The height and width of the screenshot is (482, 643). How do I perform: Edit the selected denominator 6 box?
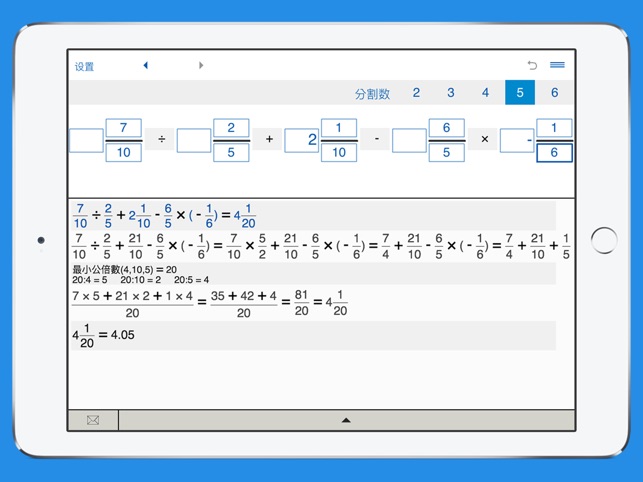(x=554, y=153)
